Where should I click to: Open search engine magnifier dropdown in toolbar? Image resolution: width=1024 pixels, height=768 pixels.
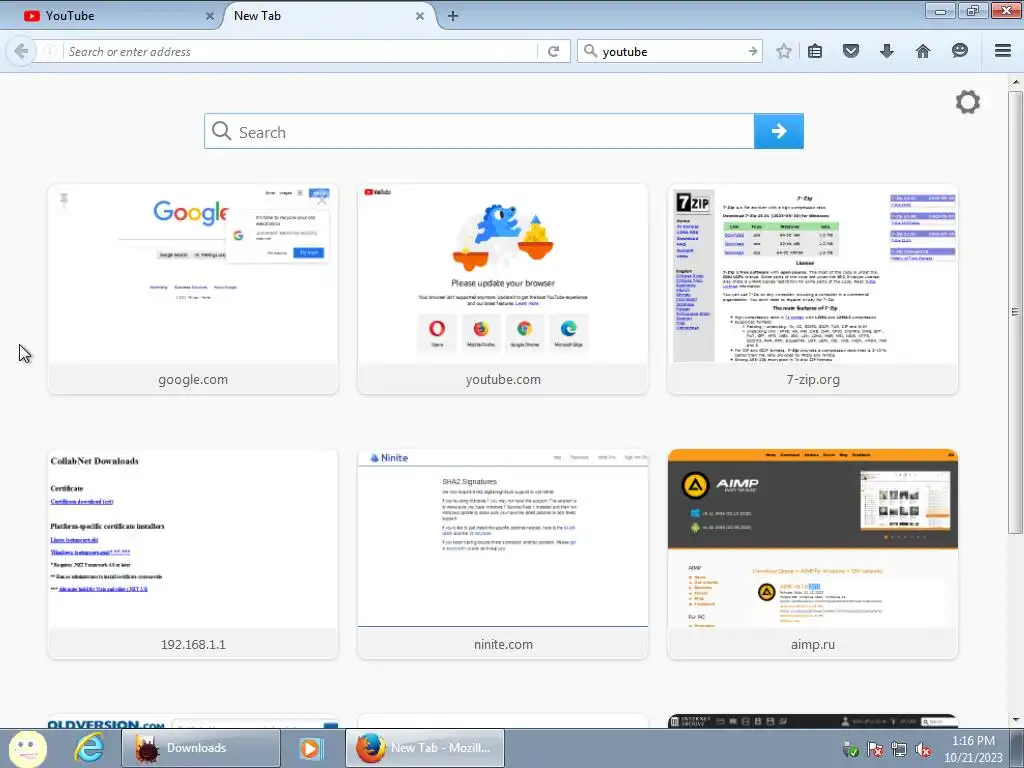tap(590, 51)
